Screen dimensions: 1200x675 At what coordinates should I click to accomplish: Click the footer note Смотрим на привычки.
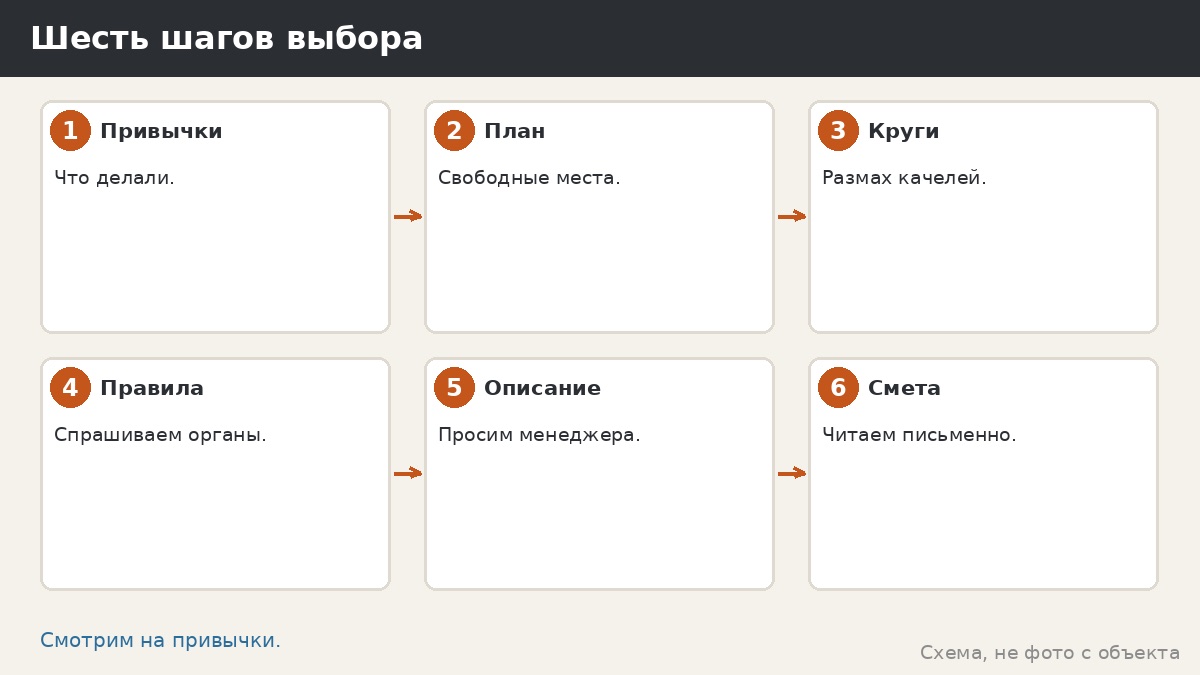tap(160, 641)
